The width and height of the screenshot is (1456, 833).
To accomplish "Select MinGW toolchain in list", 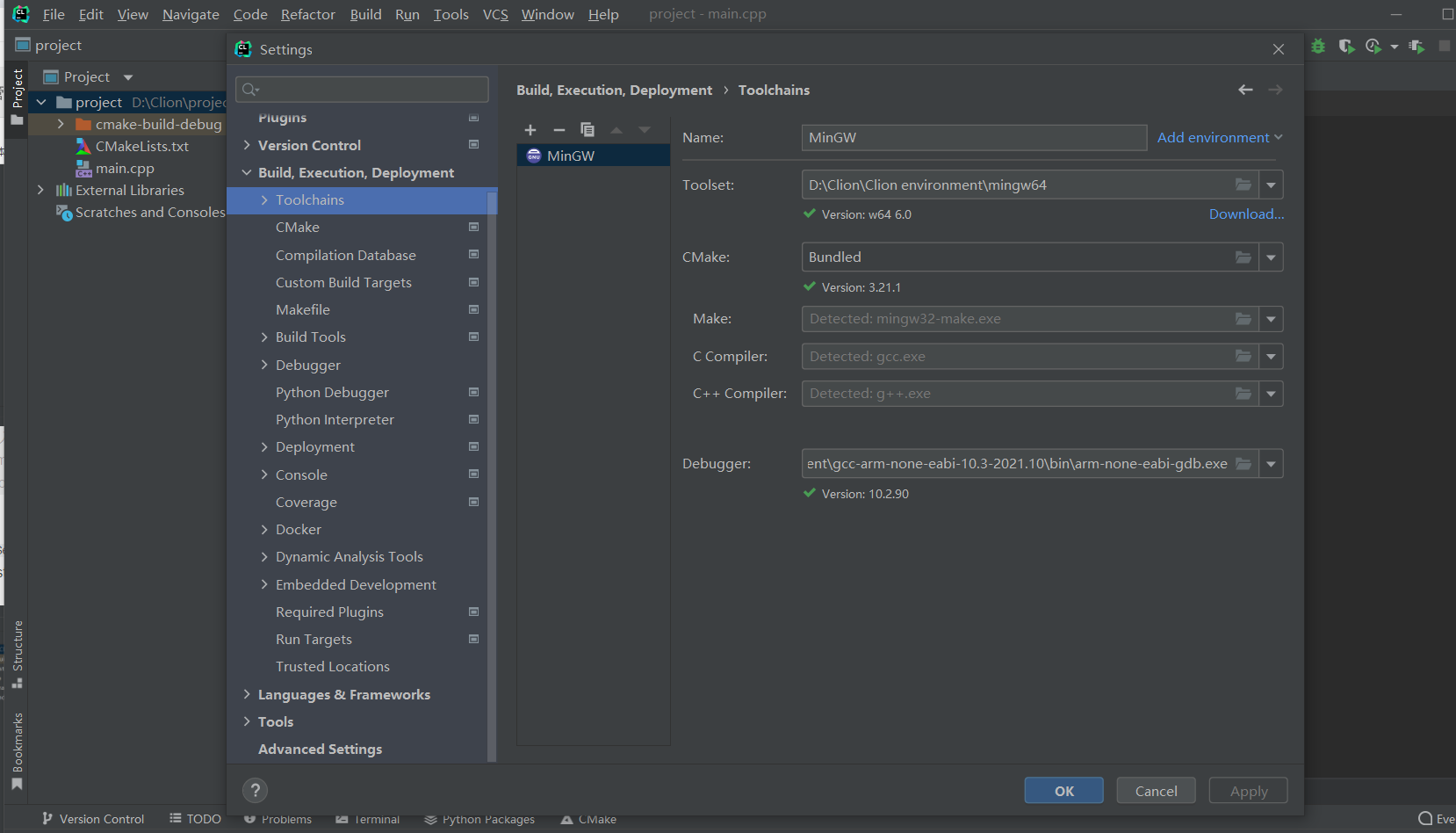I will point(594,156).
